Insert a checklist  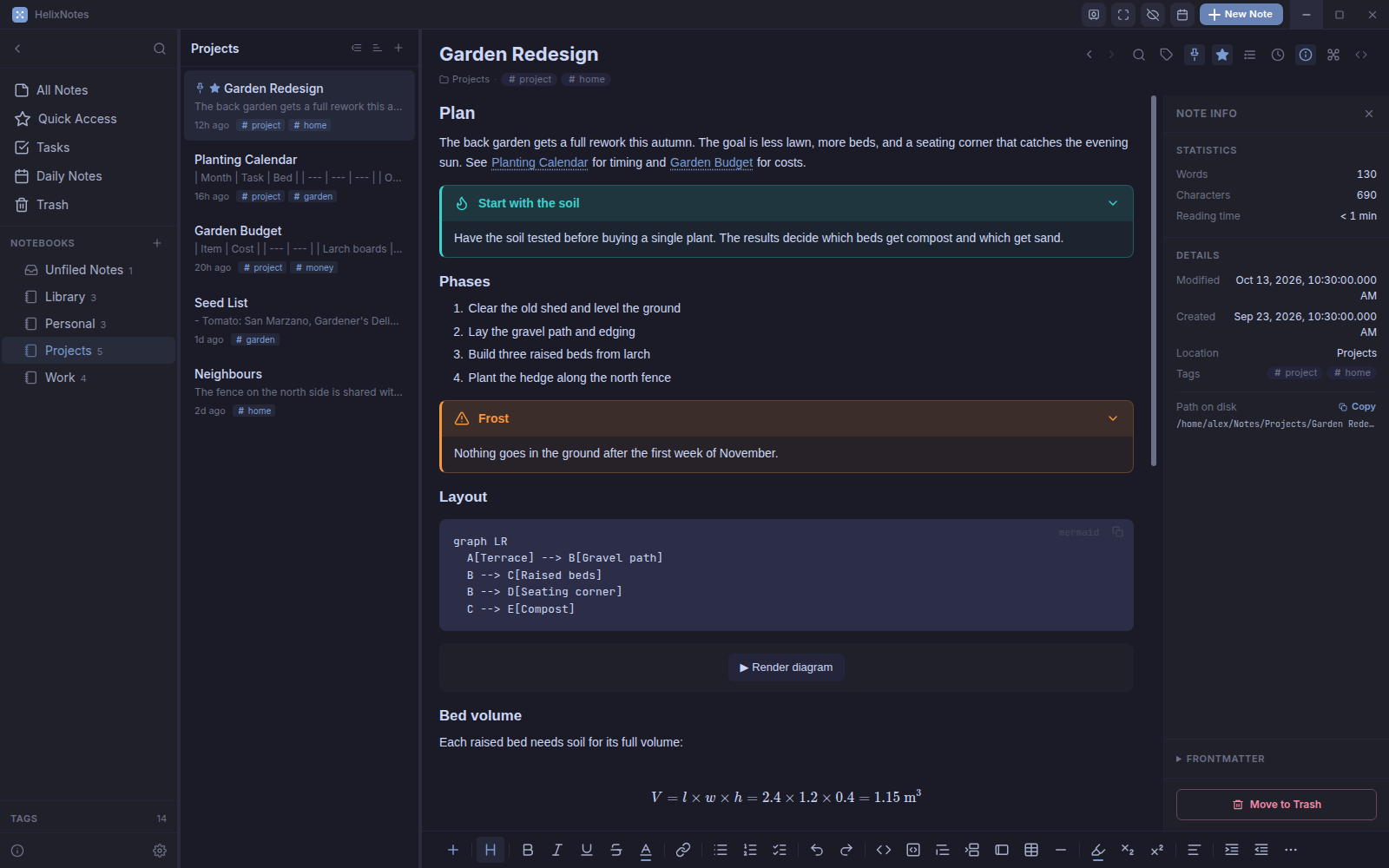point(780,850)
